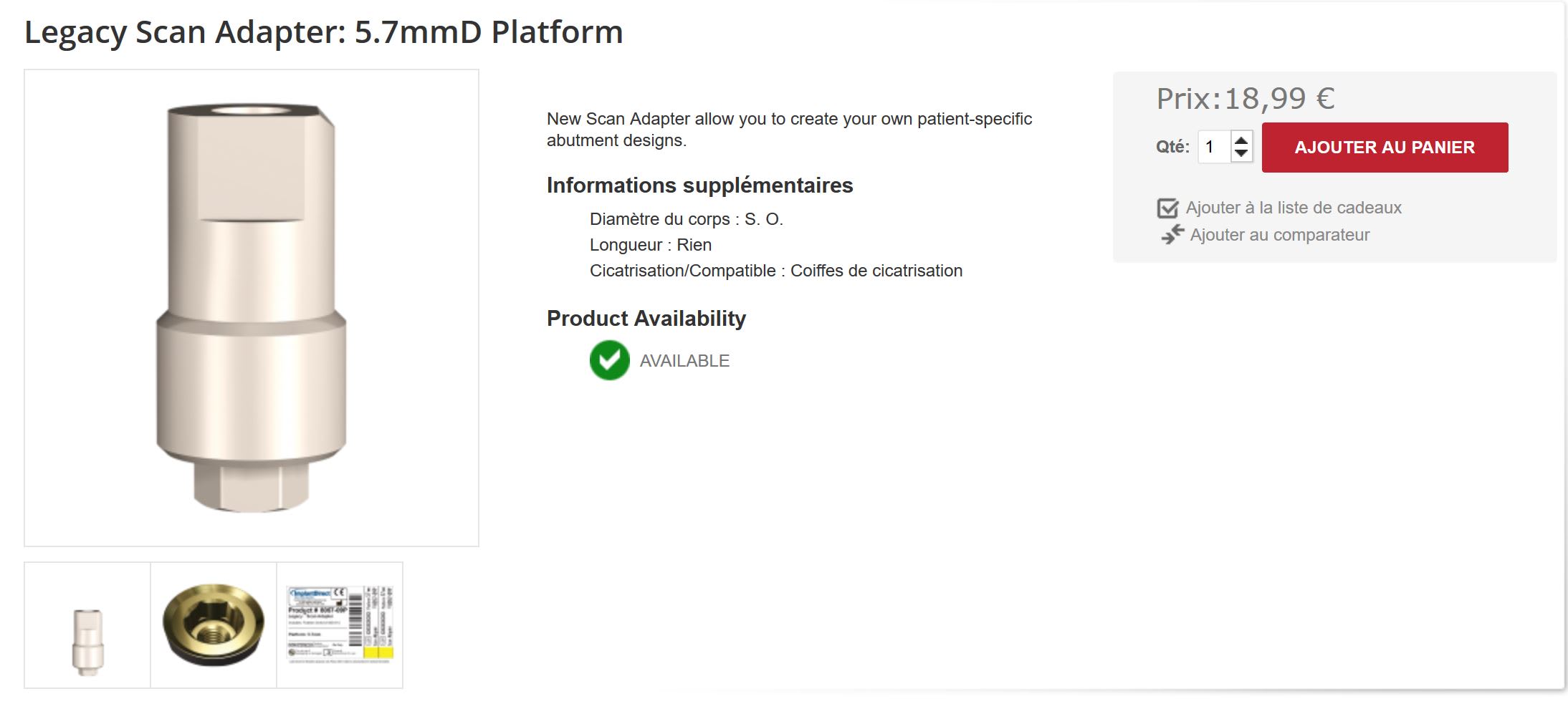Click the gift list checkmark icon
The width and height of the screenshot is (1568, 714).
(1167, 208)
